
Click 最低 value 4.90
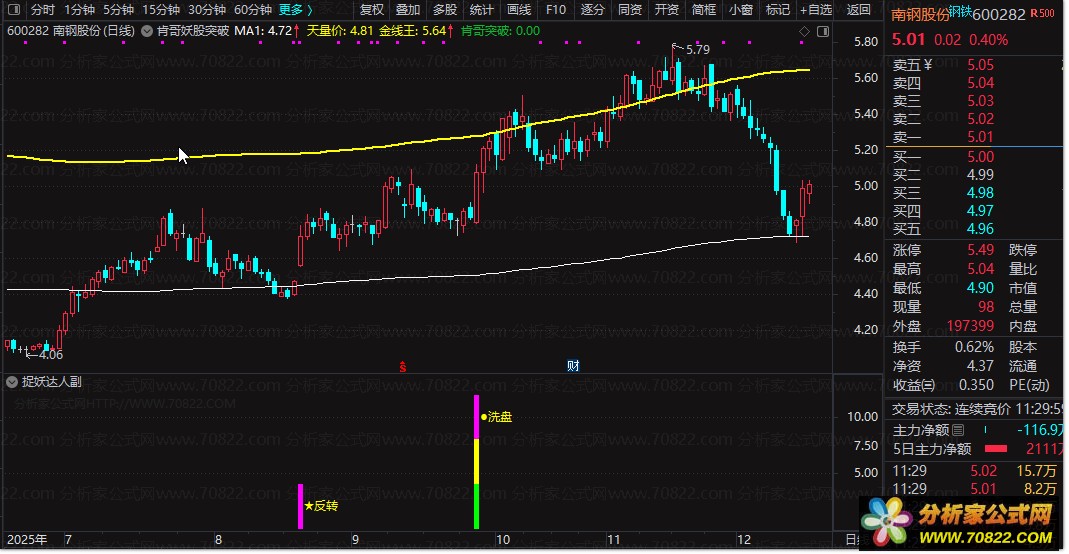[980, 288]
